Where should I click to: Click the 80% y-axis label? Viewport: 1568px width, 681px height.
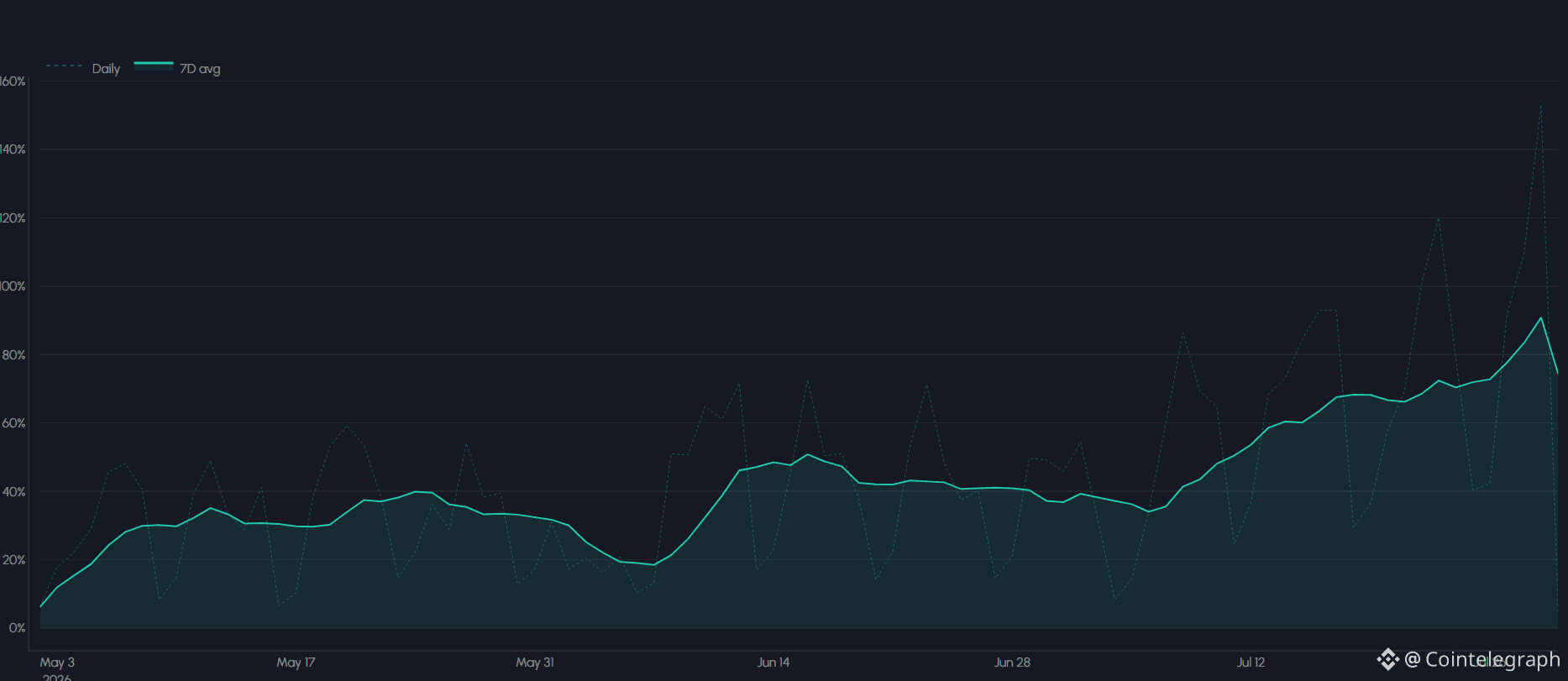(14, 355)
